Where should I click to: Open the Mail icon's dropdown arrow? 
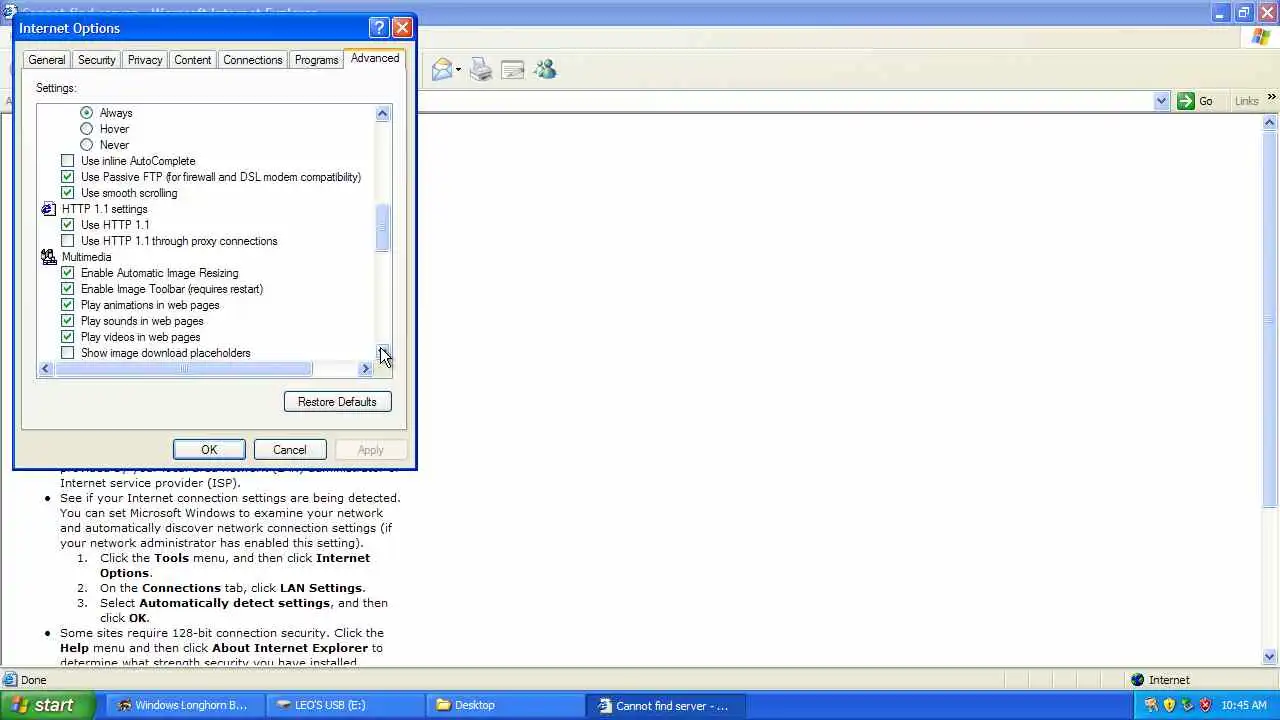458,70
